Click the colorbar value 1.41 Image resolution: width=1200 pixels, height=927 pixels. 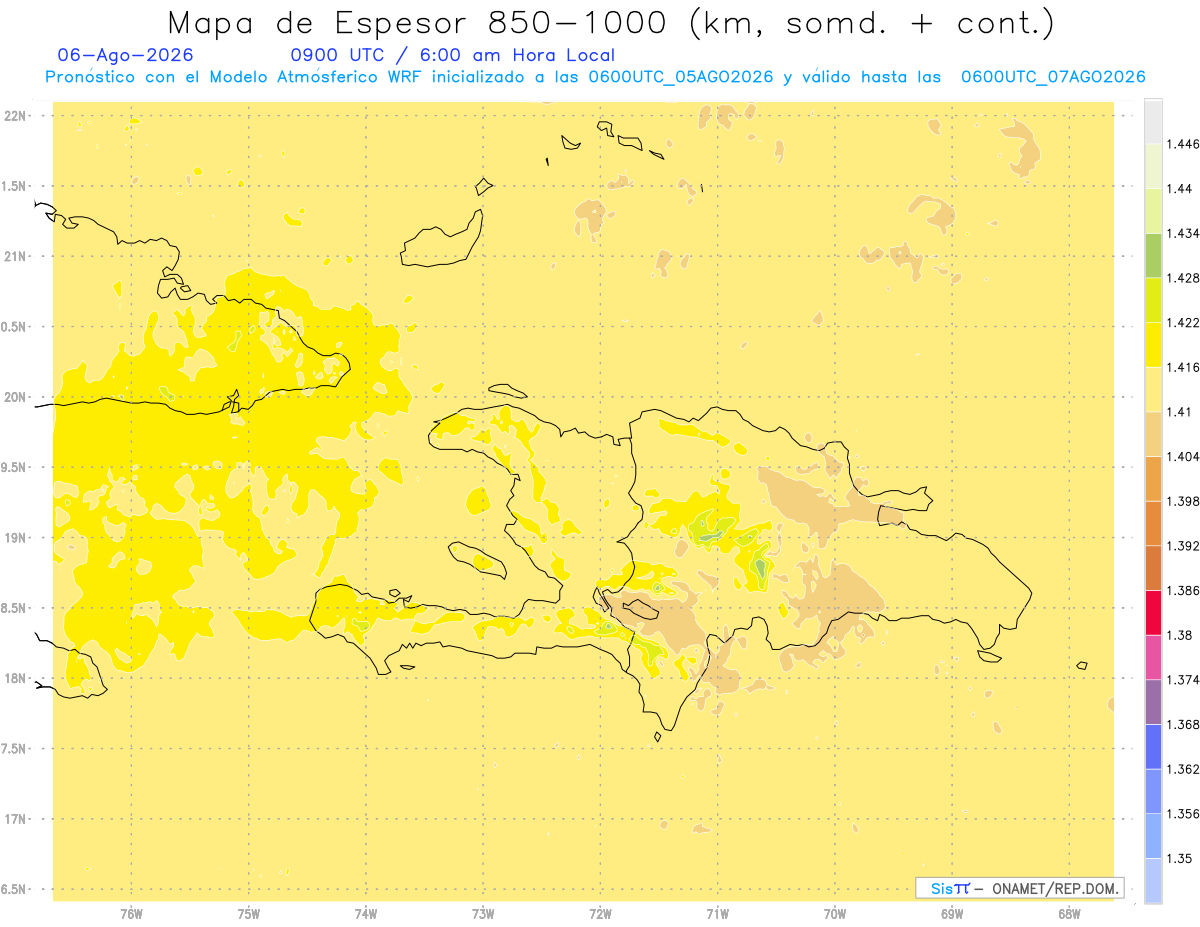[1180, 412]
